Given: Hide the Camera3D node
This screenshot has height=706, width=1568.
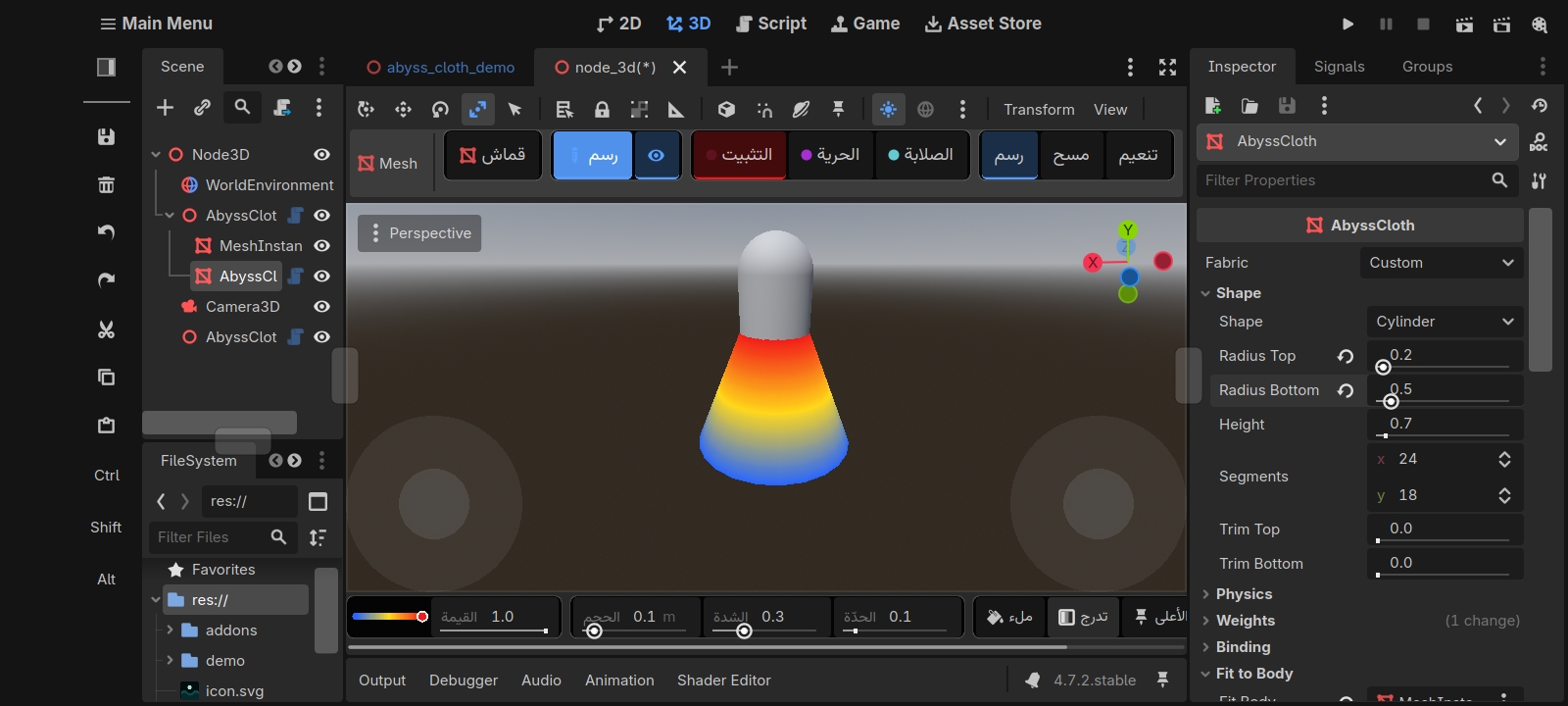Looking at the screenshot, I should tap(321, 307).
